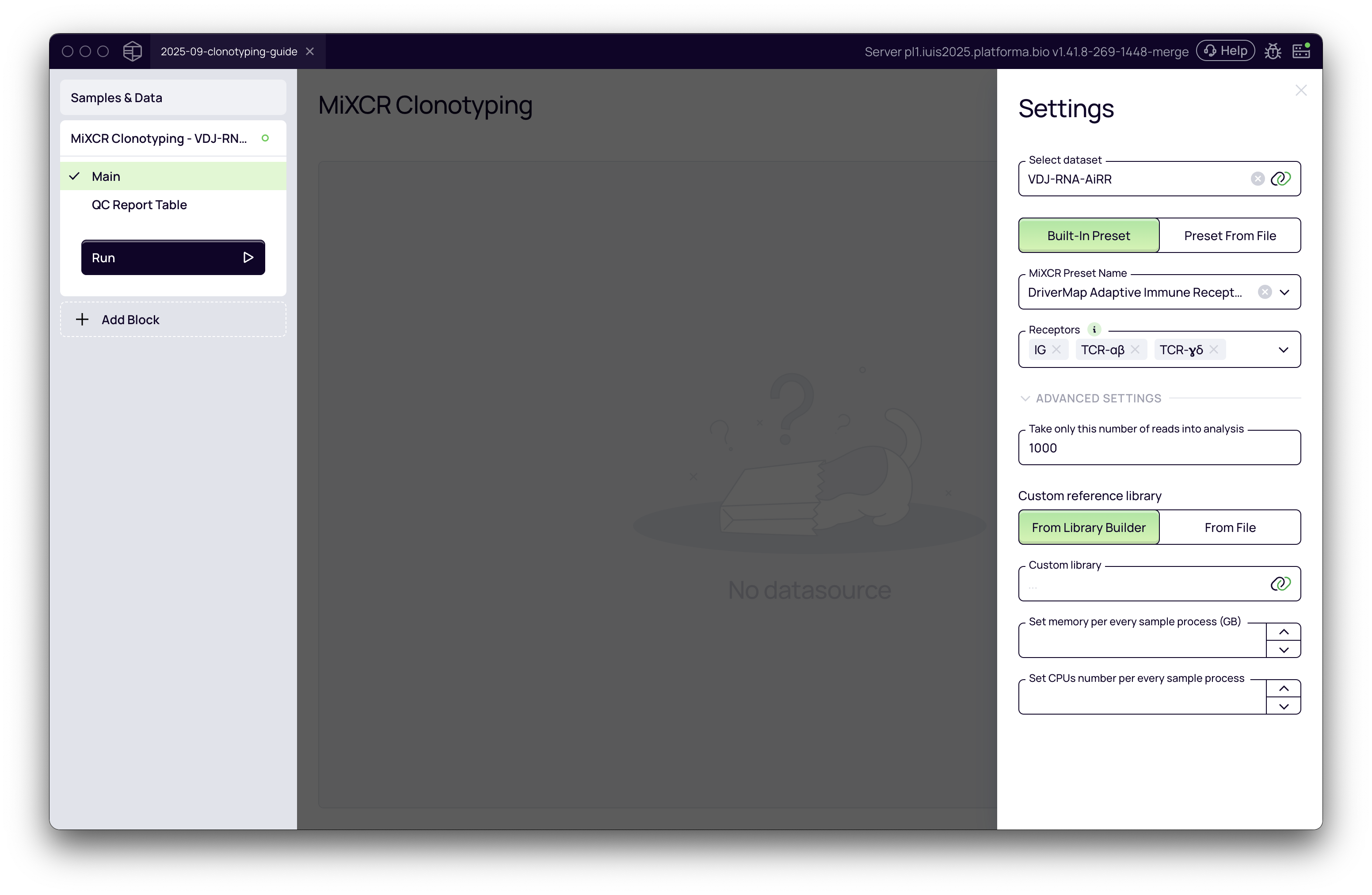
Task: Click Add Block in the sidebar
Action: (130, 319)
